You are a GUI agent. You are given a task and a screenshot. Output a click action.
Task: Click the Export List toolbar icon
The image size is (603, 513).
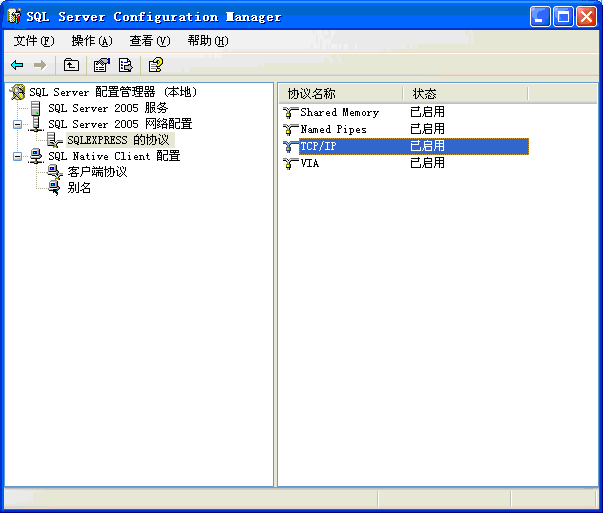pyautogui.click(x=125, y=65)
